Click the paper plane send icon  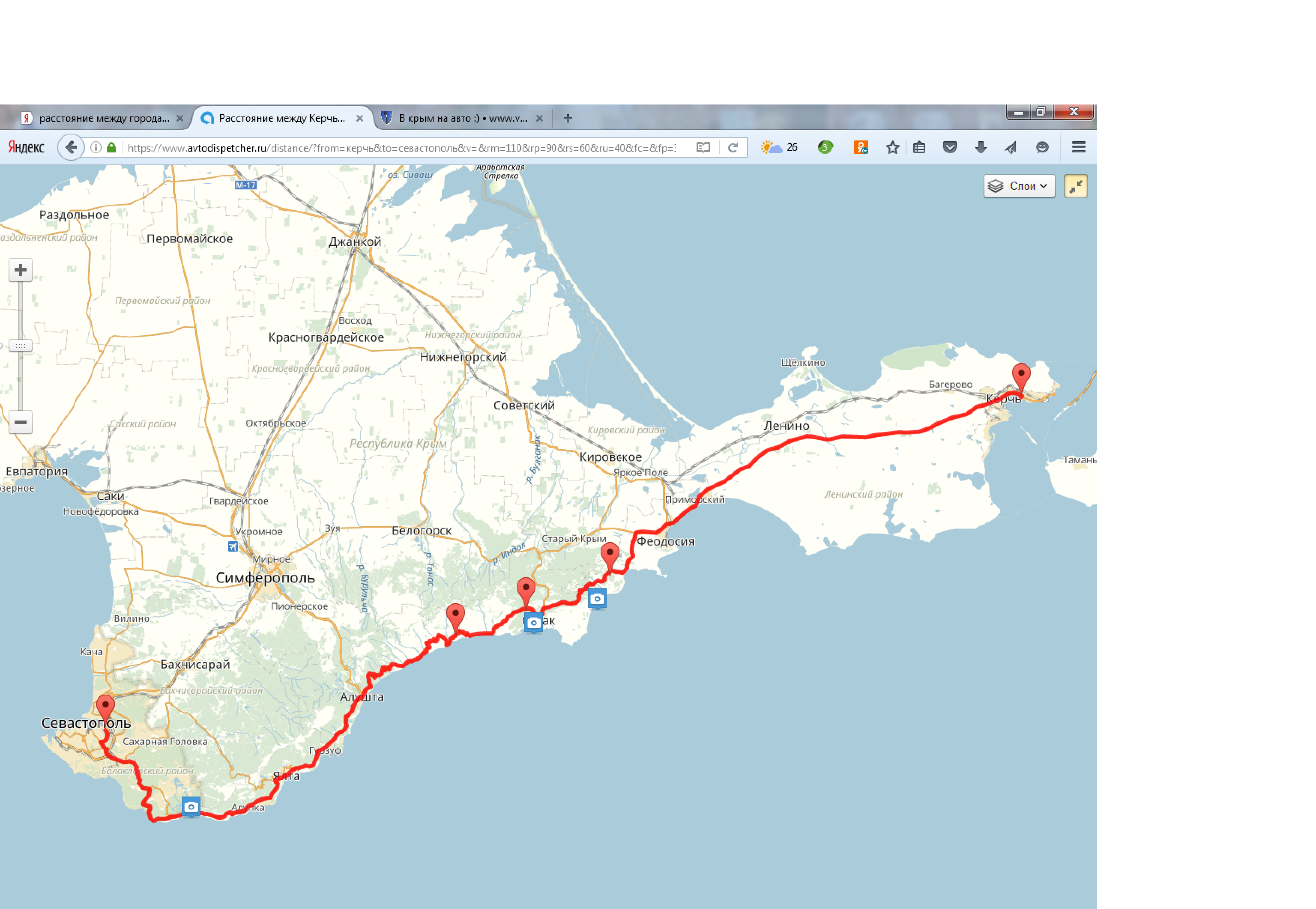coord(1011,148)
